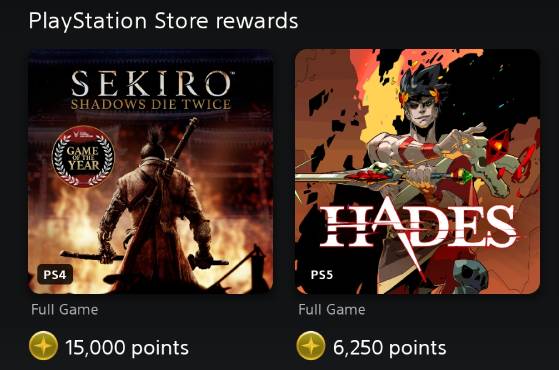Click the HADES title logo text
The image size is (559, 370).
click(x=418, y=226)
